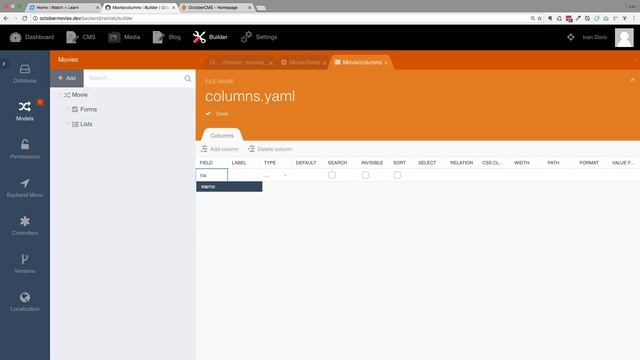The height and width of the screenshot is (360, 640).
Task: Open the user avatar menu
Action: point(624,38)
